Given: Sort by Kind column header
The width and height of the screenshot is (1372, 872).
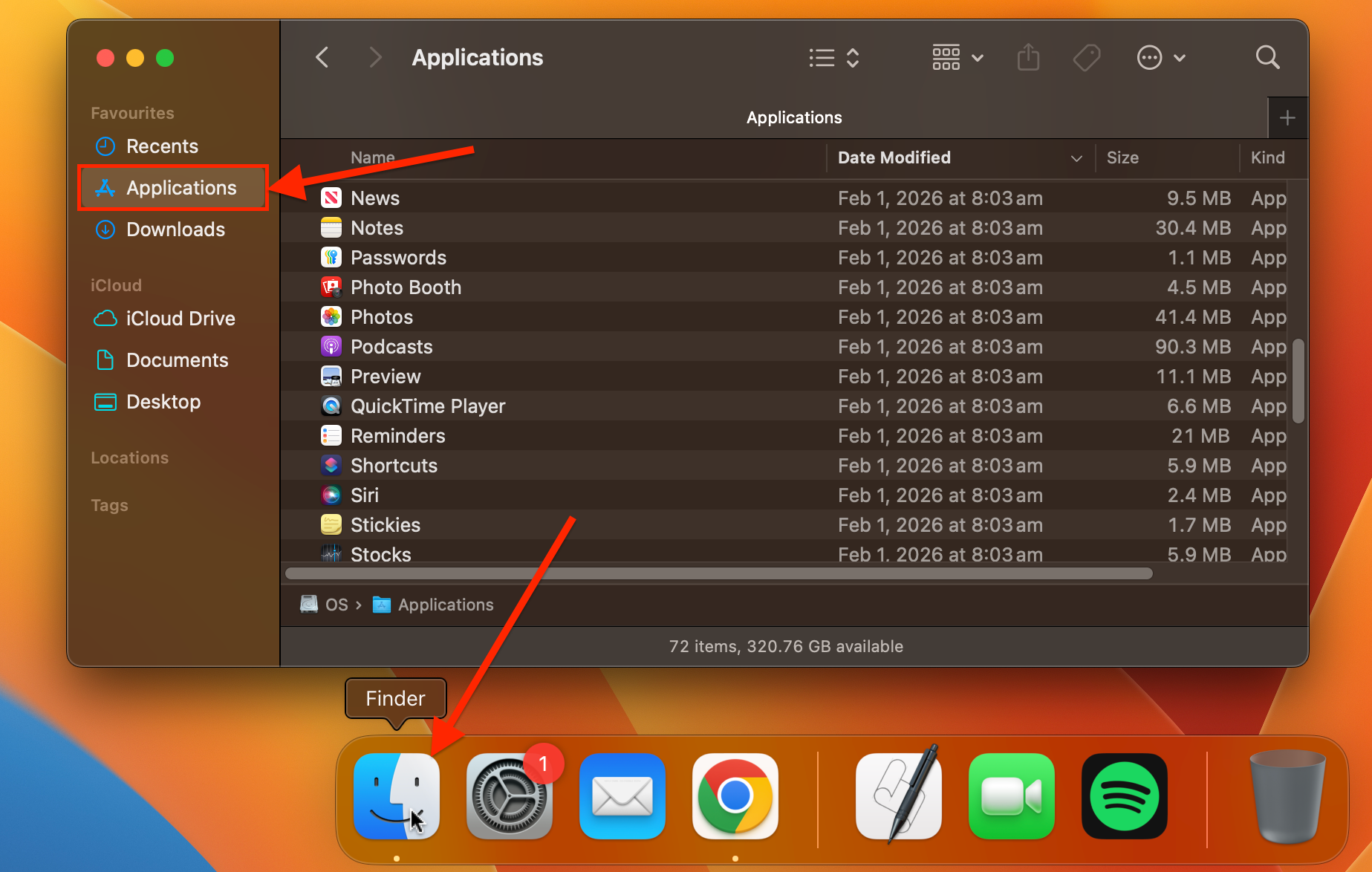Looking at the screenshot, I should (1267, 157).
